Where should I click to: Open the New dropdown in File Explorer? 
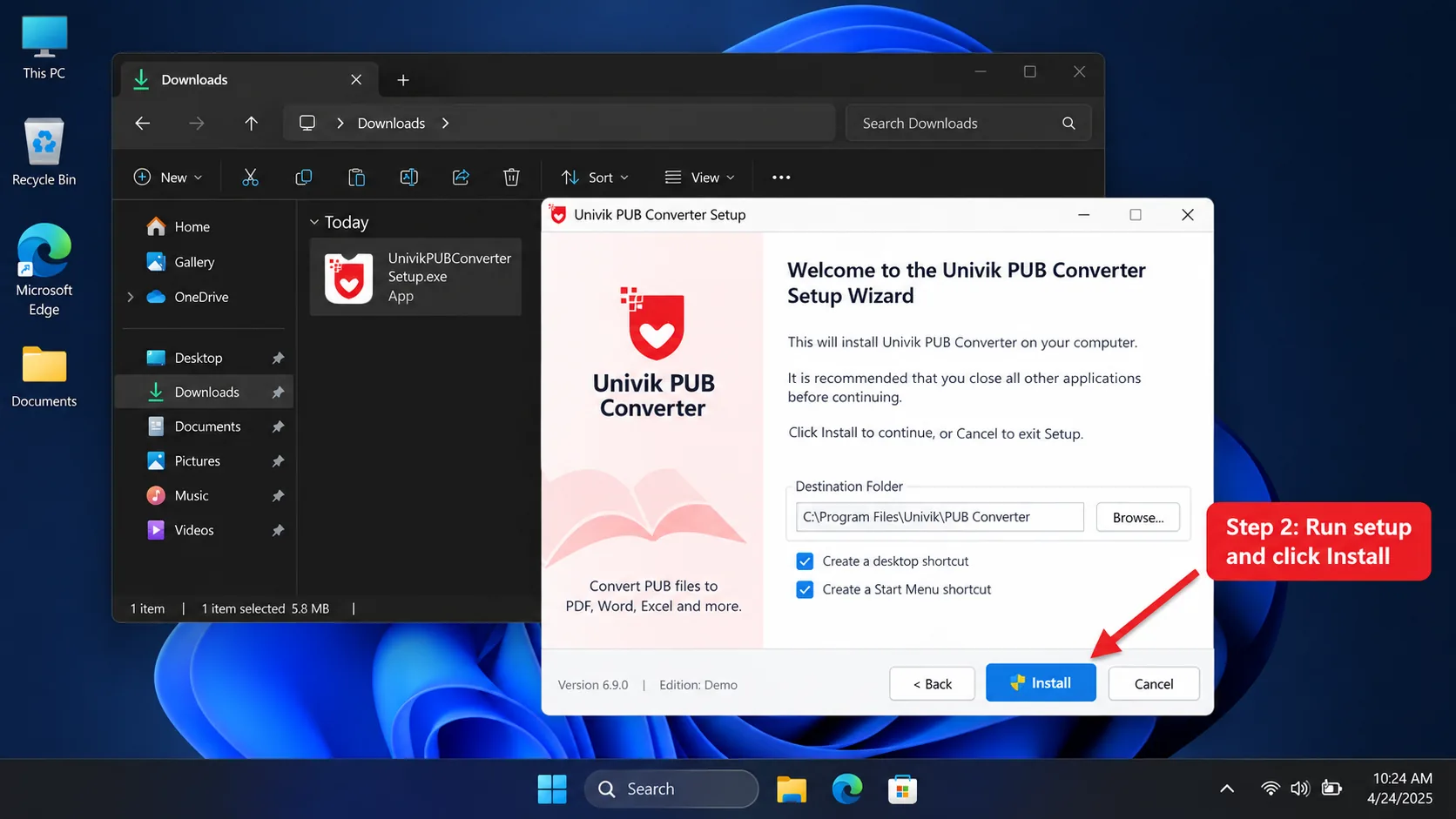click(168, 178)
